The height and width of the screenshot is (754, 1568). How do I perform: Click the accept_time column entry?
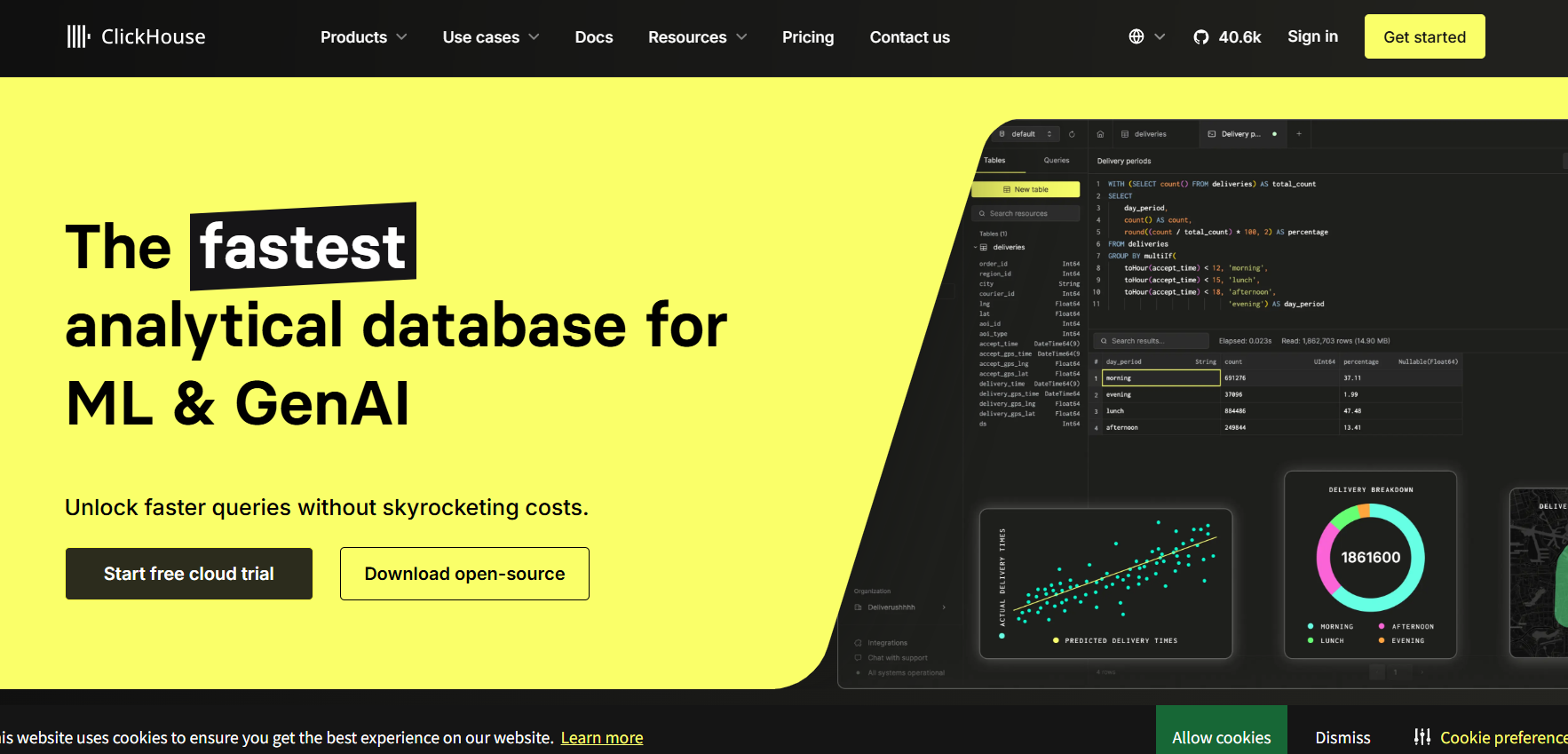pyautogui.click(x=1029, y=344)
